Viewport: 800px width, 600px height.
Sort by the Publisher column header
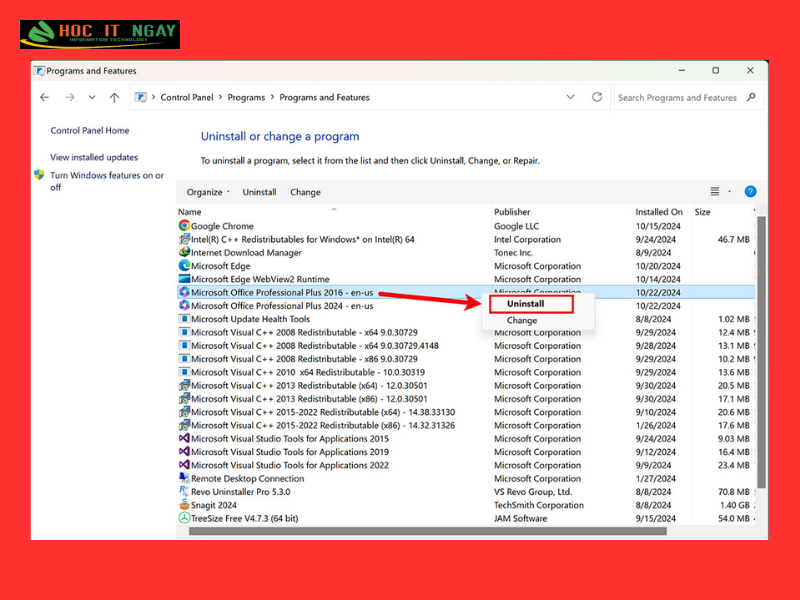[x=512, y=212]
